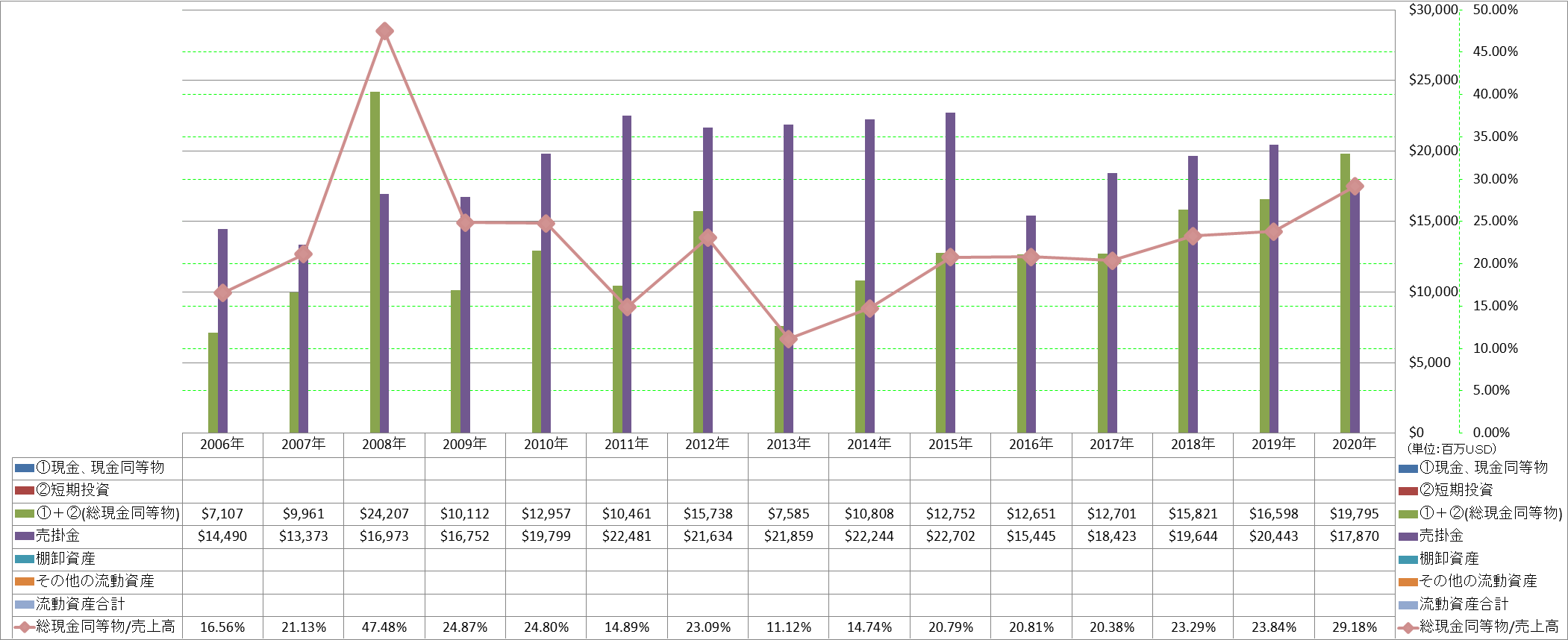The width and height of the screenshot is (1568, 640).
Task: Click orange swatch of その他の流動資産 in table row header
Action: 25,582
